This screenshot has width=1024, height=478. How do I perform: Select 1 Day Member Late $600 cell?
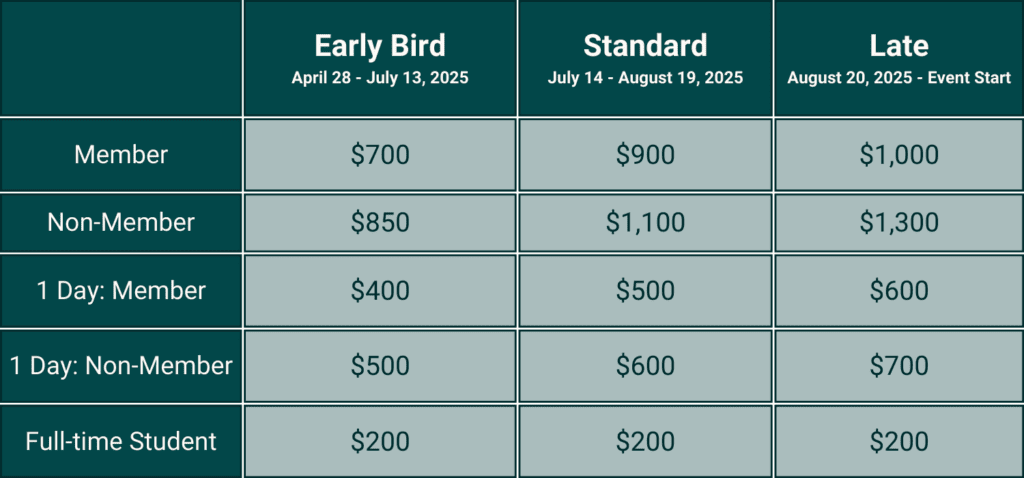point(899,291)
